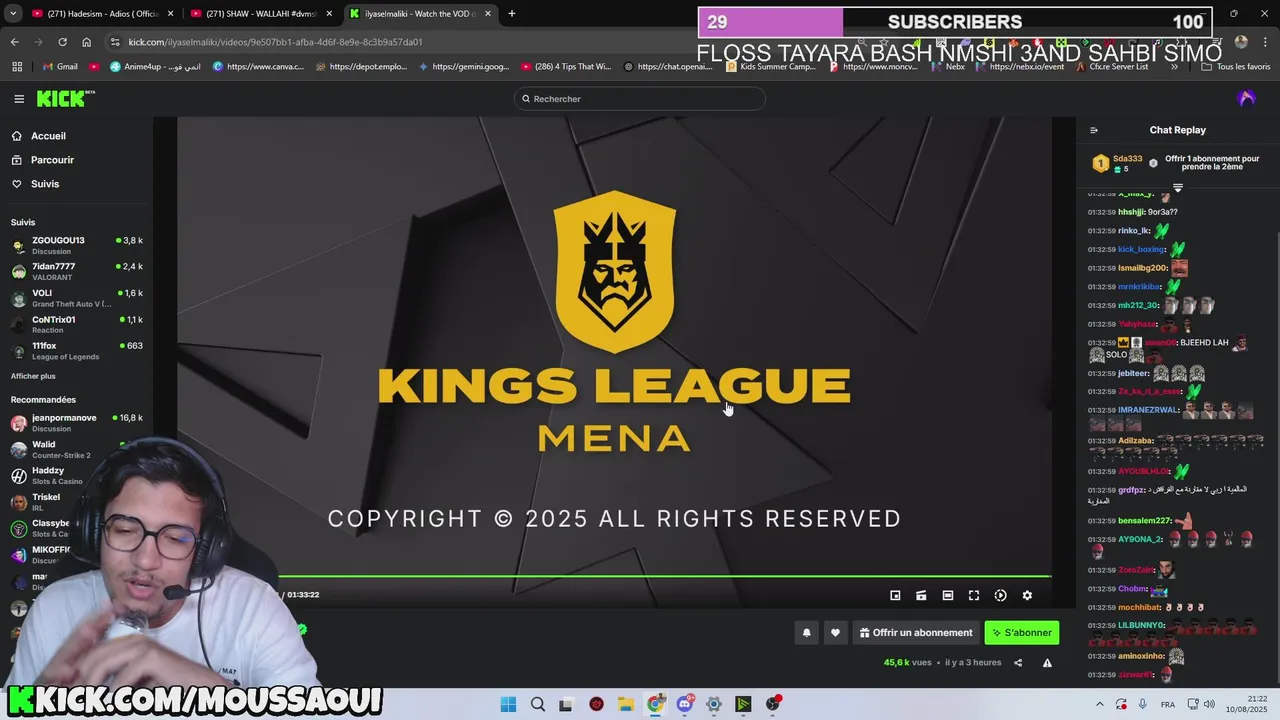The width and height of the screenshot is (1280, 720).
Task: Open bookmarks overflow chevron
Action: click(1174, 67)
